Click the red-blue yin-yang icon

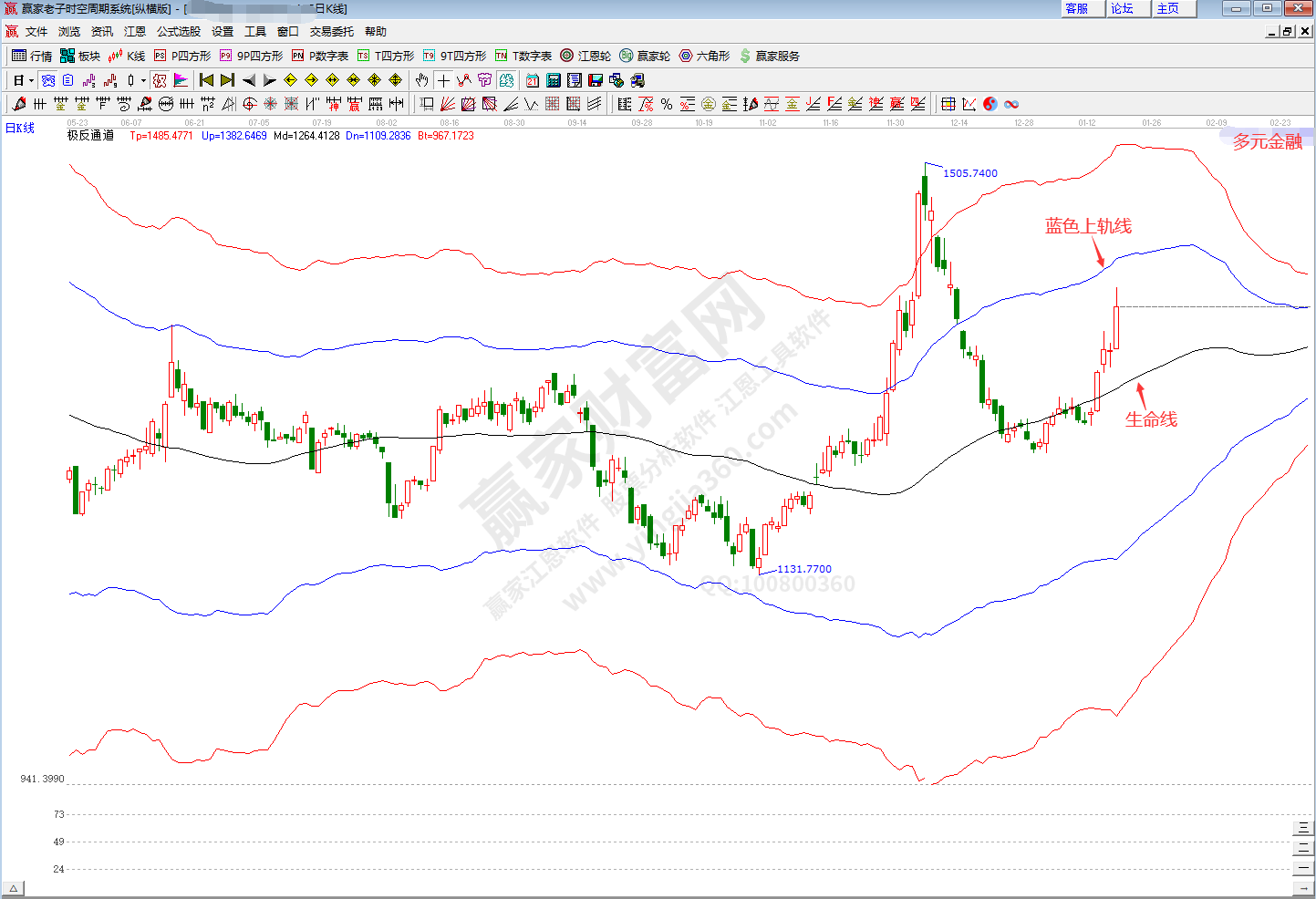(990, 104)
